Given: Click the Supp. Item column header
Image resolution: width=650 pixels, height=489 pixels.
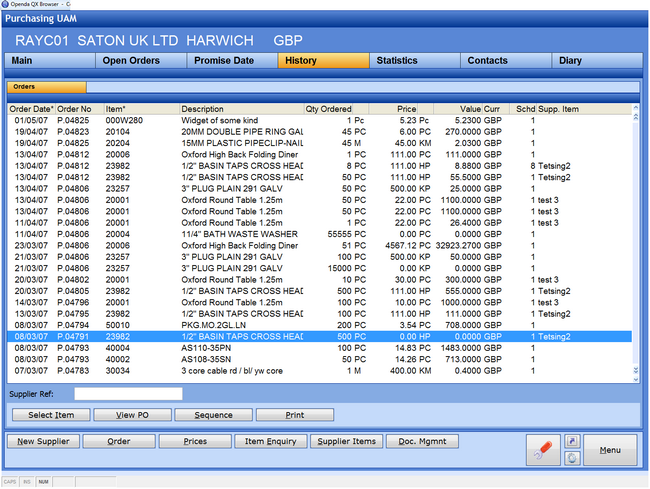Looking at the screenshot, I should point(584,109).
